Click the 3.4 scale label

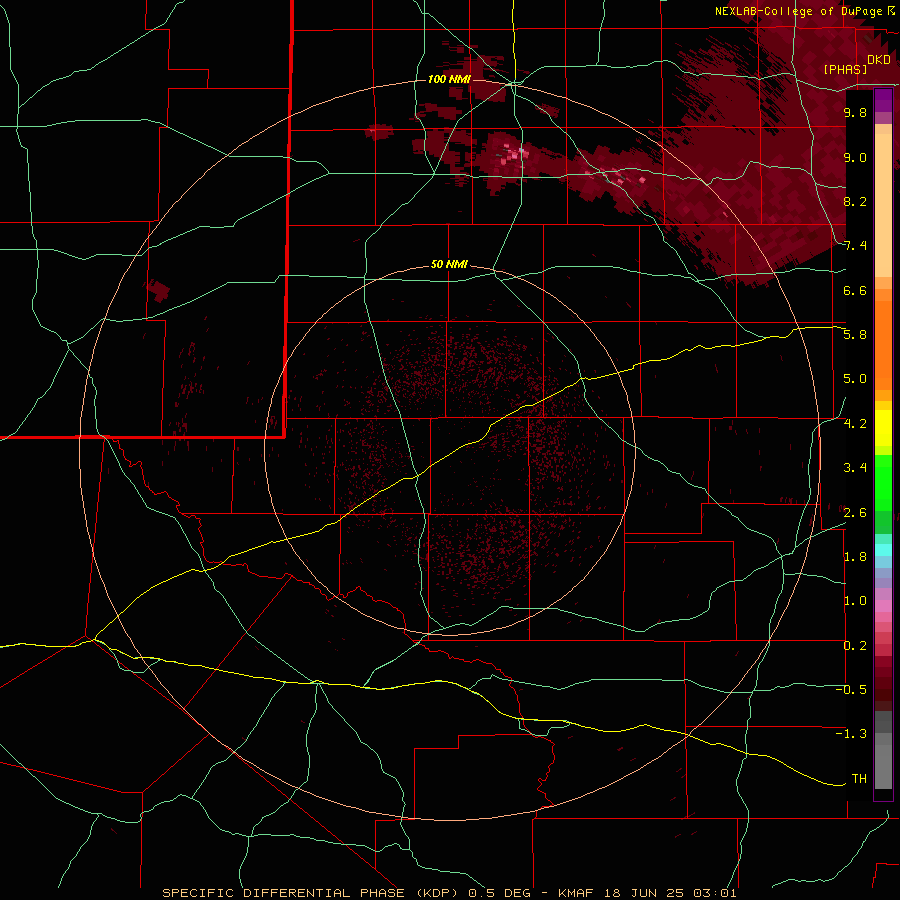[855, 468]
